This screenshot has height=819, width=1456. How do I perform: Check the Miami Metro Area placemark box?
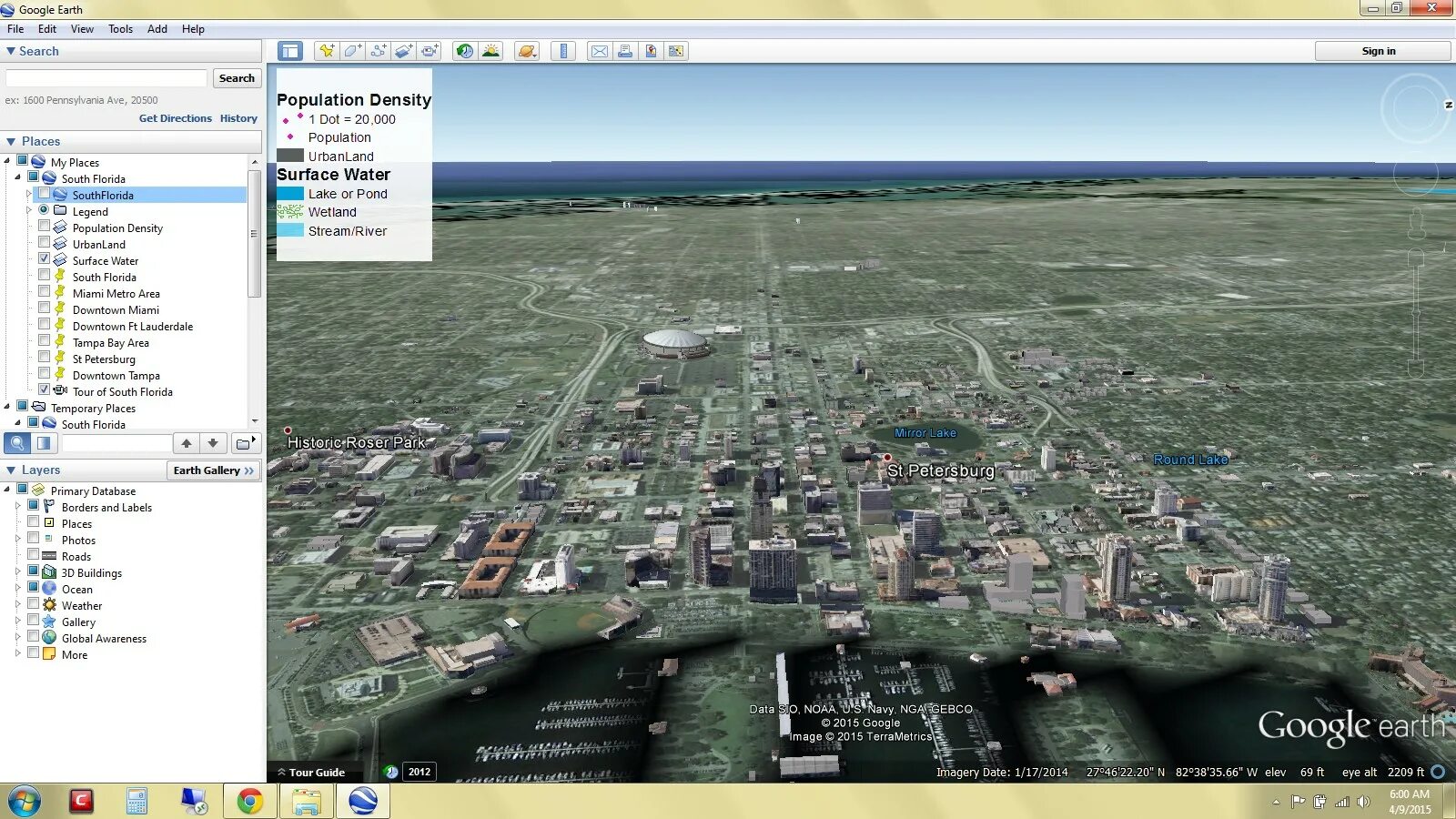click(44, 291)
